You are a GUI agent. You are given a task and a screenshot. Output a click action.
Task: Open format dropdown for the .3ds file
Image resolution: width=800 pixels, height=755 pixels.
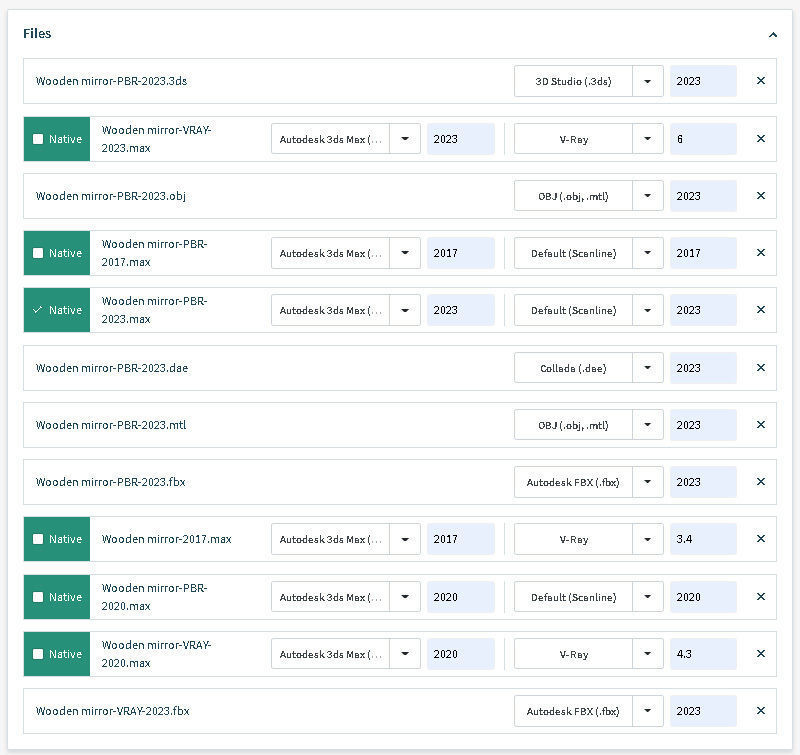(648, 81)
